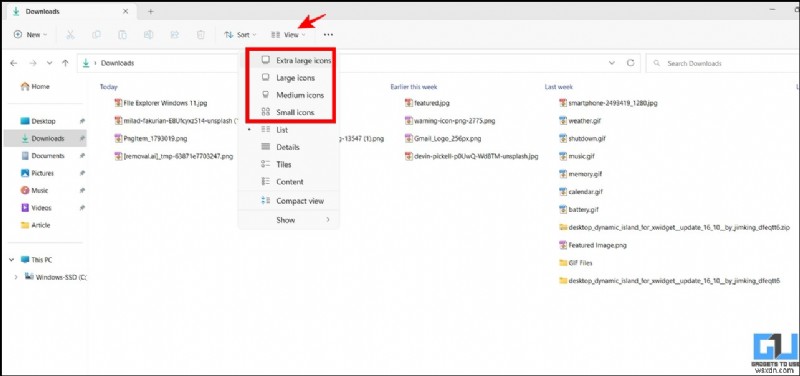This screenshot has width=800, height=376.
Task: Click the Paste clipboard icon
Action: [122, 35]
